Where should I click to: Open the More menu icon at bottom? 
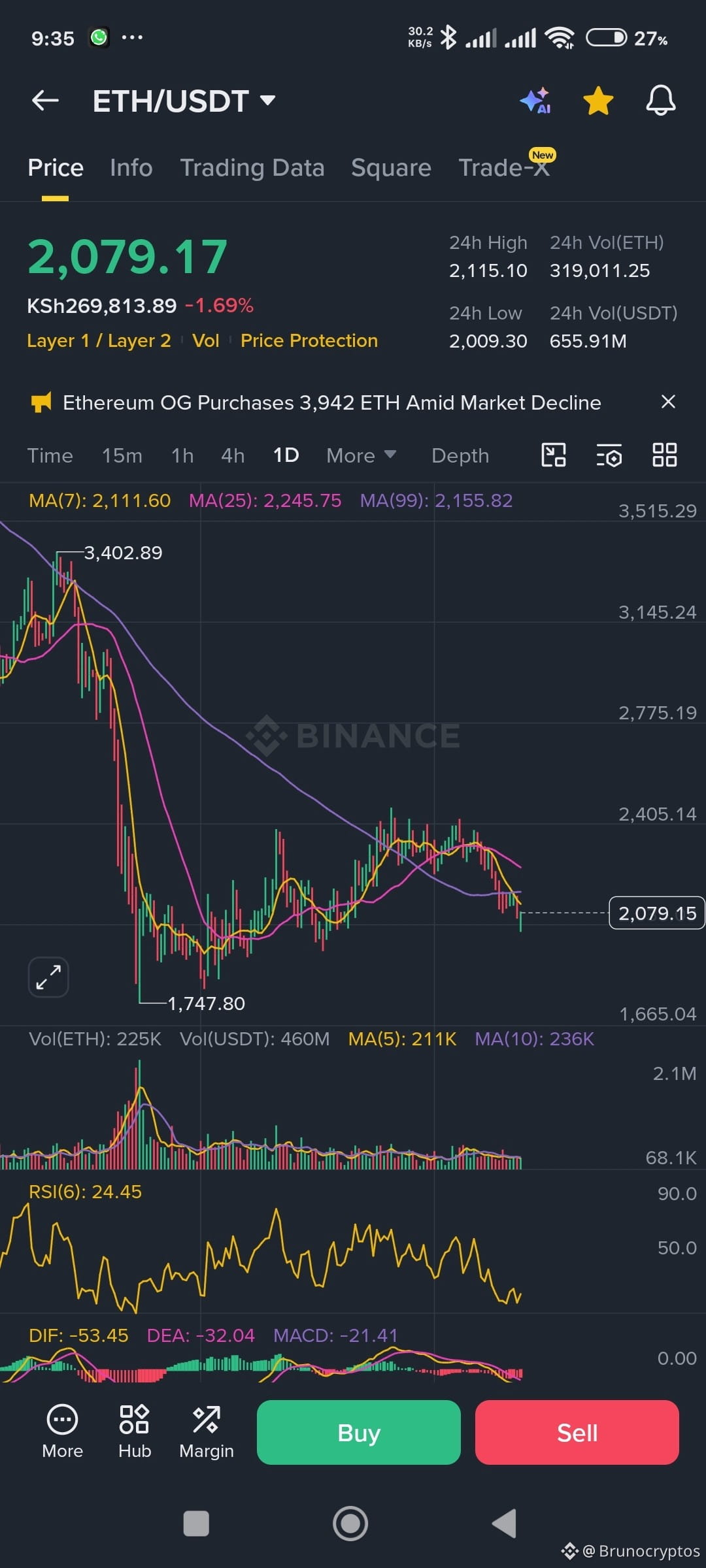click(62, 1432)
